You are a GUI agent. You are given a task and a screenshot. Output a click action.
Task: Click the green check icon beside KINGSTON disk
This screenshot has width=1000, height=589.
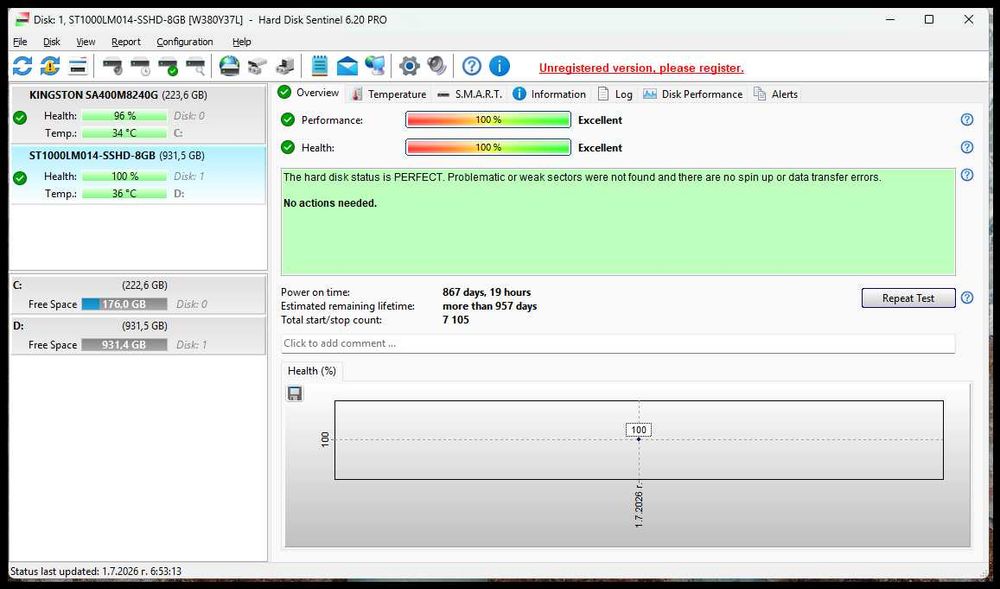pos(20,117)
